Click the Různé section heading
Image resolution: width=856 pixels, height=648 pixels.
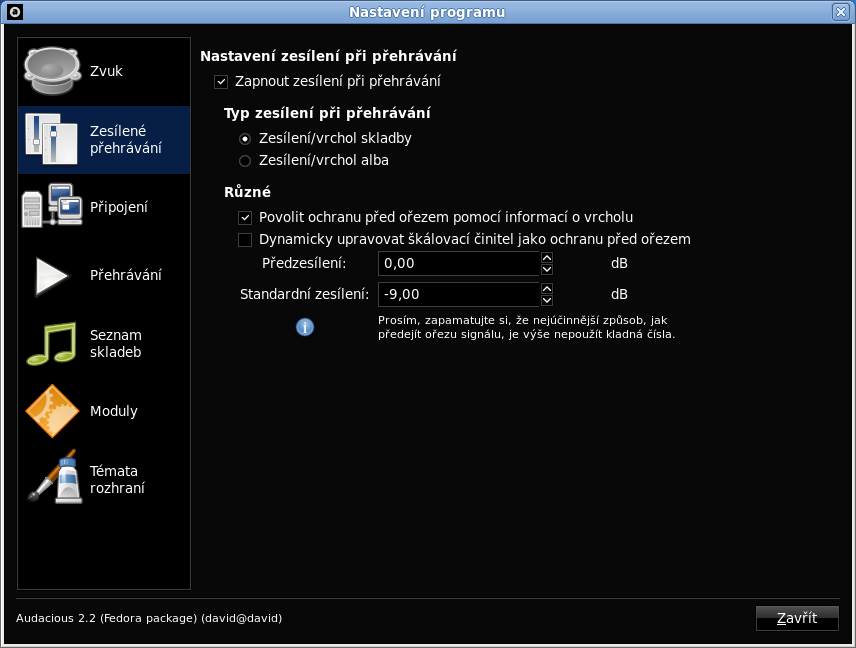[247, 192]
